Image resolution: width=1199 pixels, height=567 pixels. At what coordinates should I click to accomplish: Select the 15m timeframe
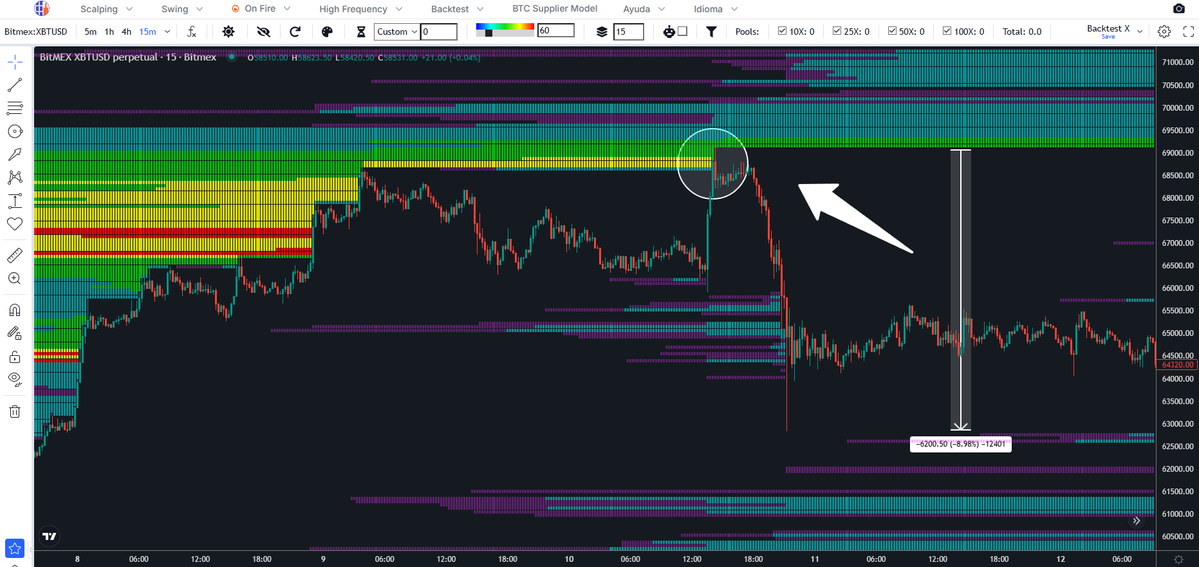pyautogui.click(x=148, y=32)
